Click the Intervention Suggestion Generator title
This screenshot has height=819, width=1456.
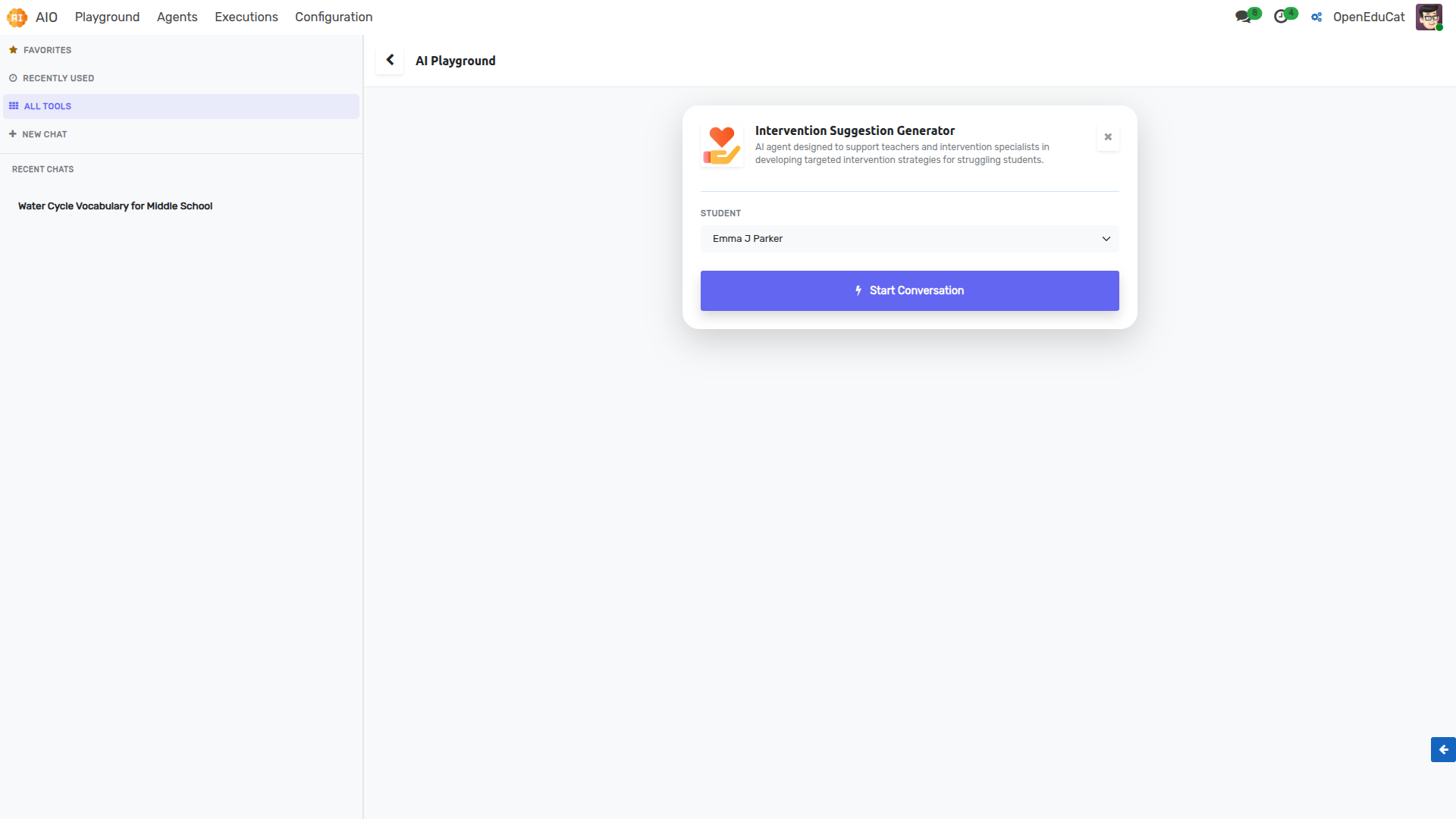[855, 130]
